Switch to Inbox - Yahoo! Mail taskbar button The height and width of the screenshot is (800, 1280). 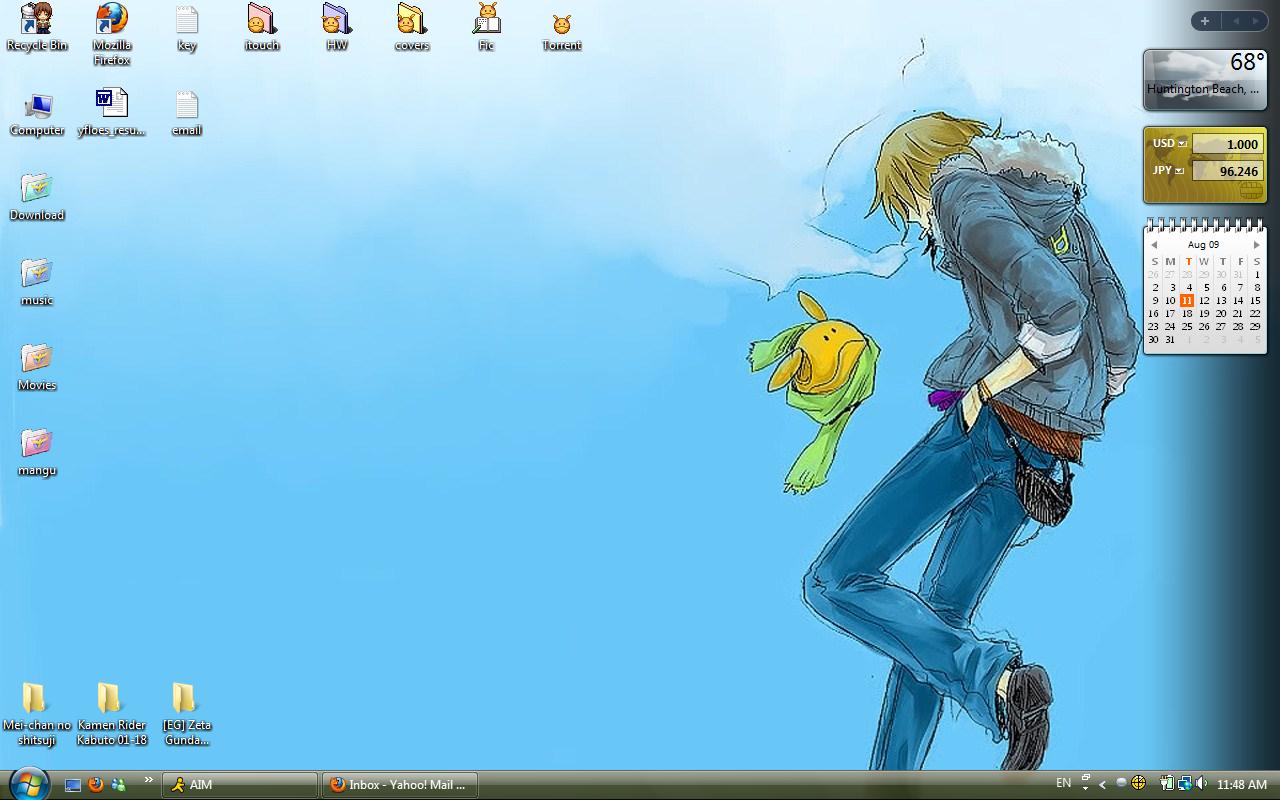400,785
